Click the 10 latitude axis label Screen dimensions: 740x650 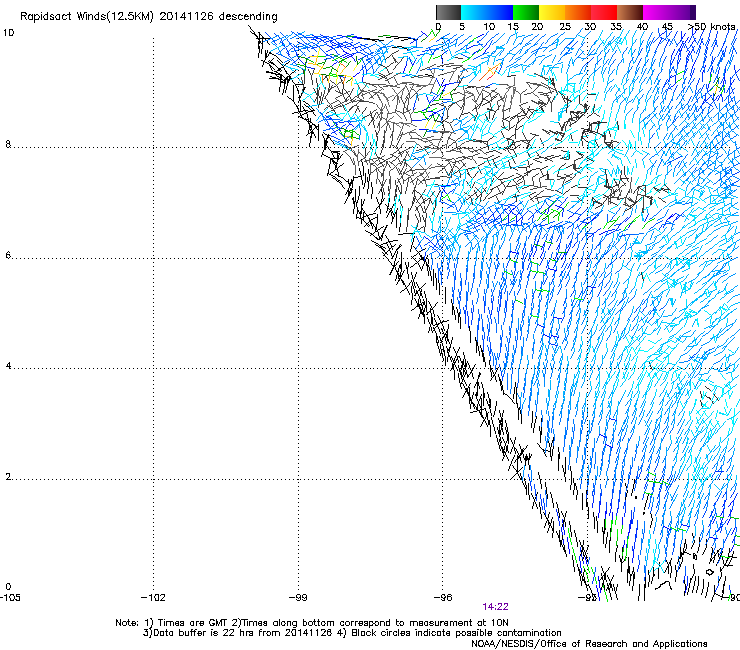[x=8, y=33]
